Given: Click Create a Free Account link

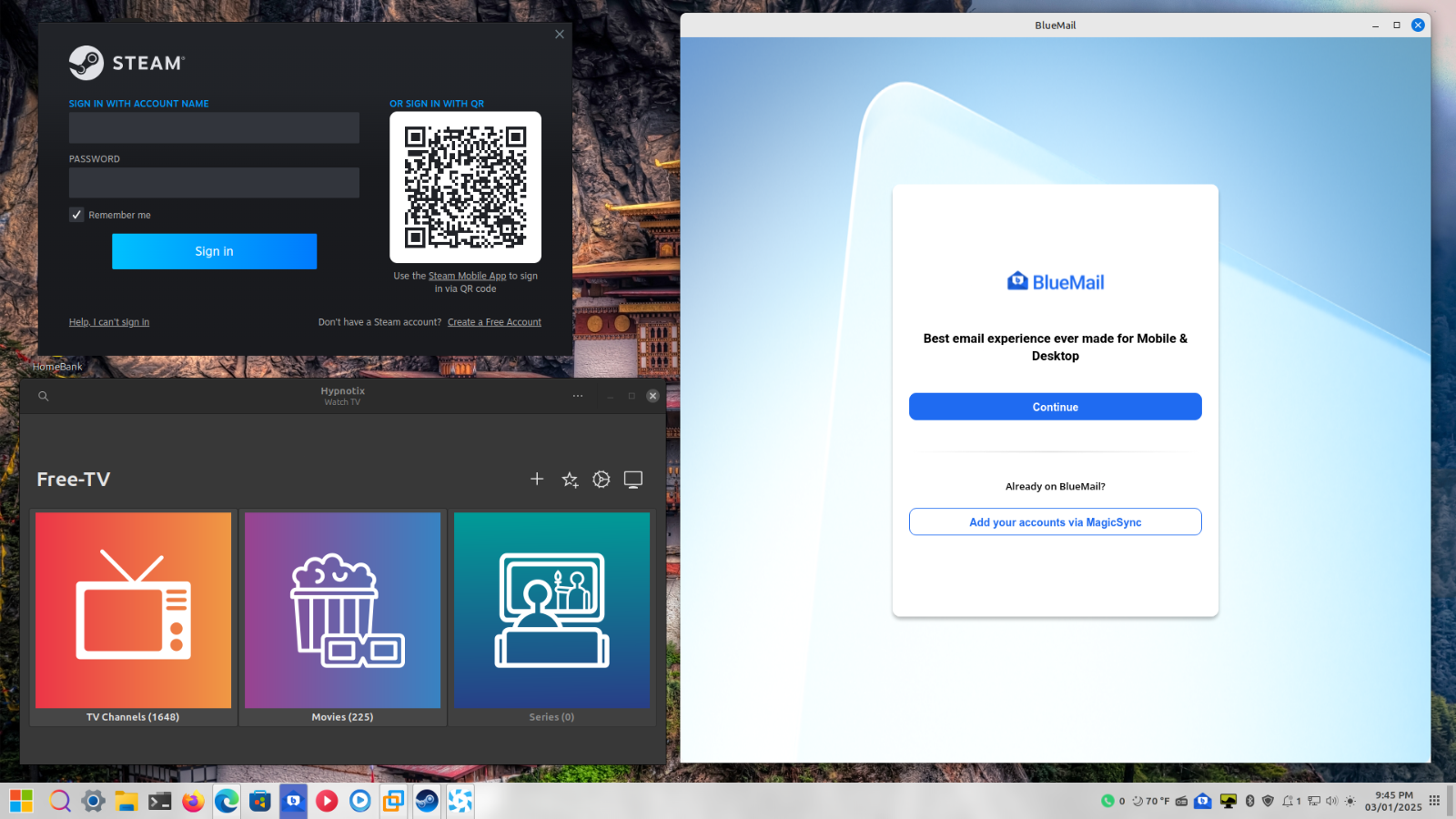Looking at the screenshot, I should point(494,322).
